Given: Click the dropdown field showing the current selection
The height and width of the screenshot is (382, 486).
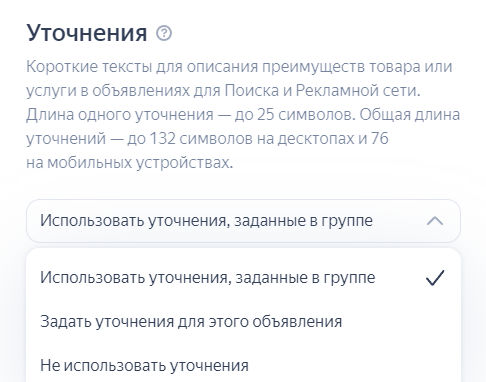Looking at the screenshot, I should pos(244,221).
